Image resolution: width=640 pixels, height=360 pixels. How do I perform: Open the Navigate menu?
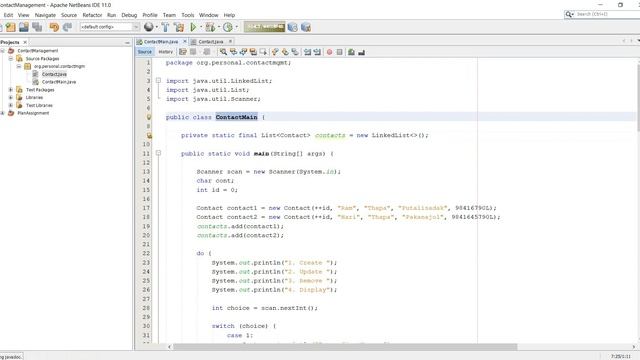pyautogui.click(x=45, y=15)
